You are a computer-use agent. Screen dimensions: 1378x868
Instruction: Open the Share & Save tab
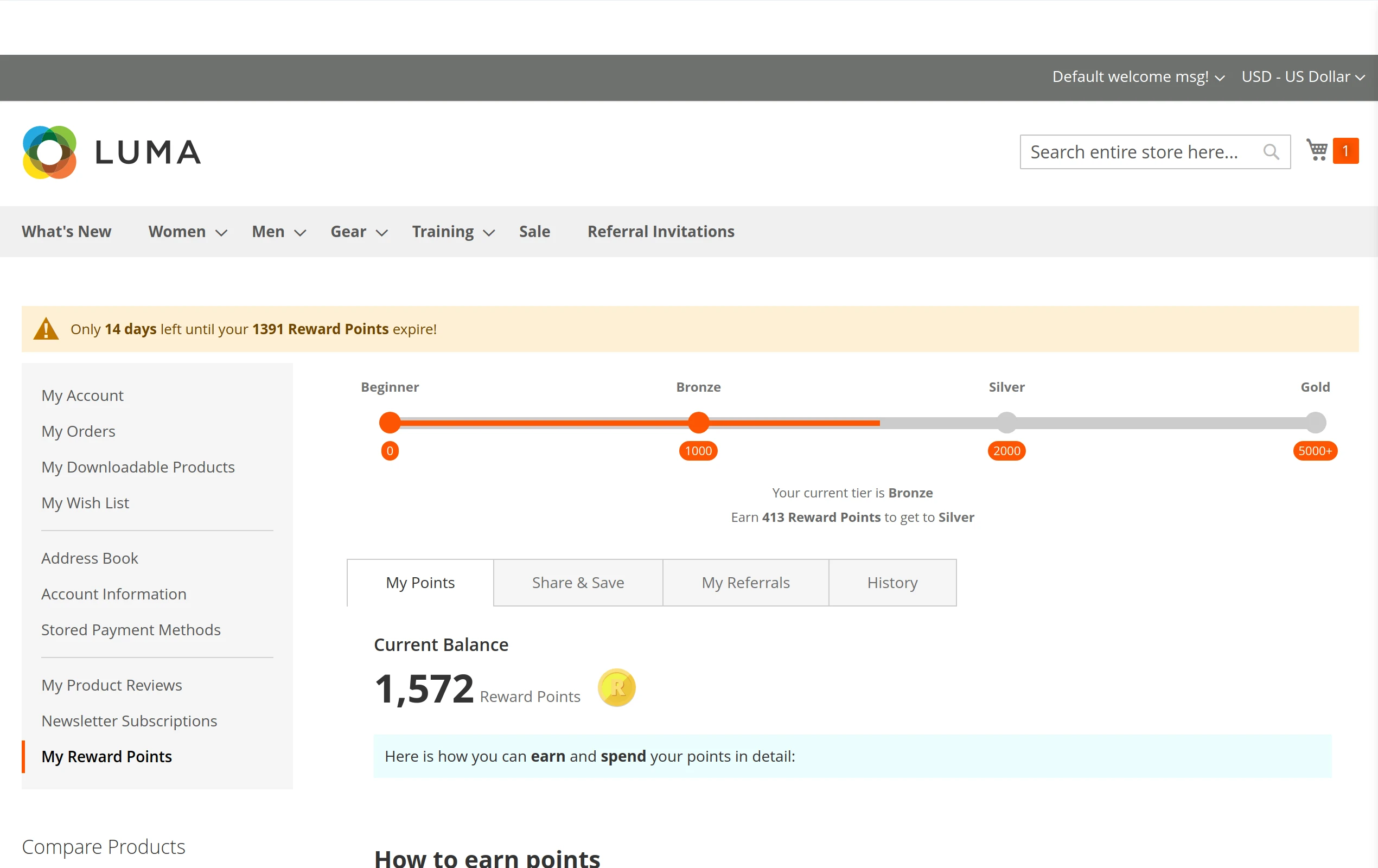(577, 583)
